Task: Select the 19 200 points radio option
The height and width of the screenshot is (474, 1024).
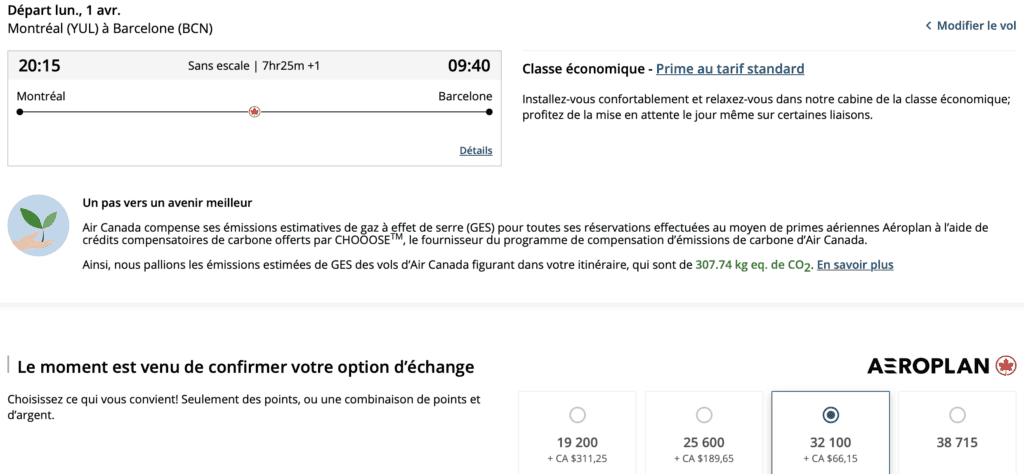Action: pos(577,415)
